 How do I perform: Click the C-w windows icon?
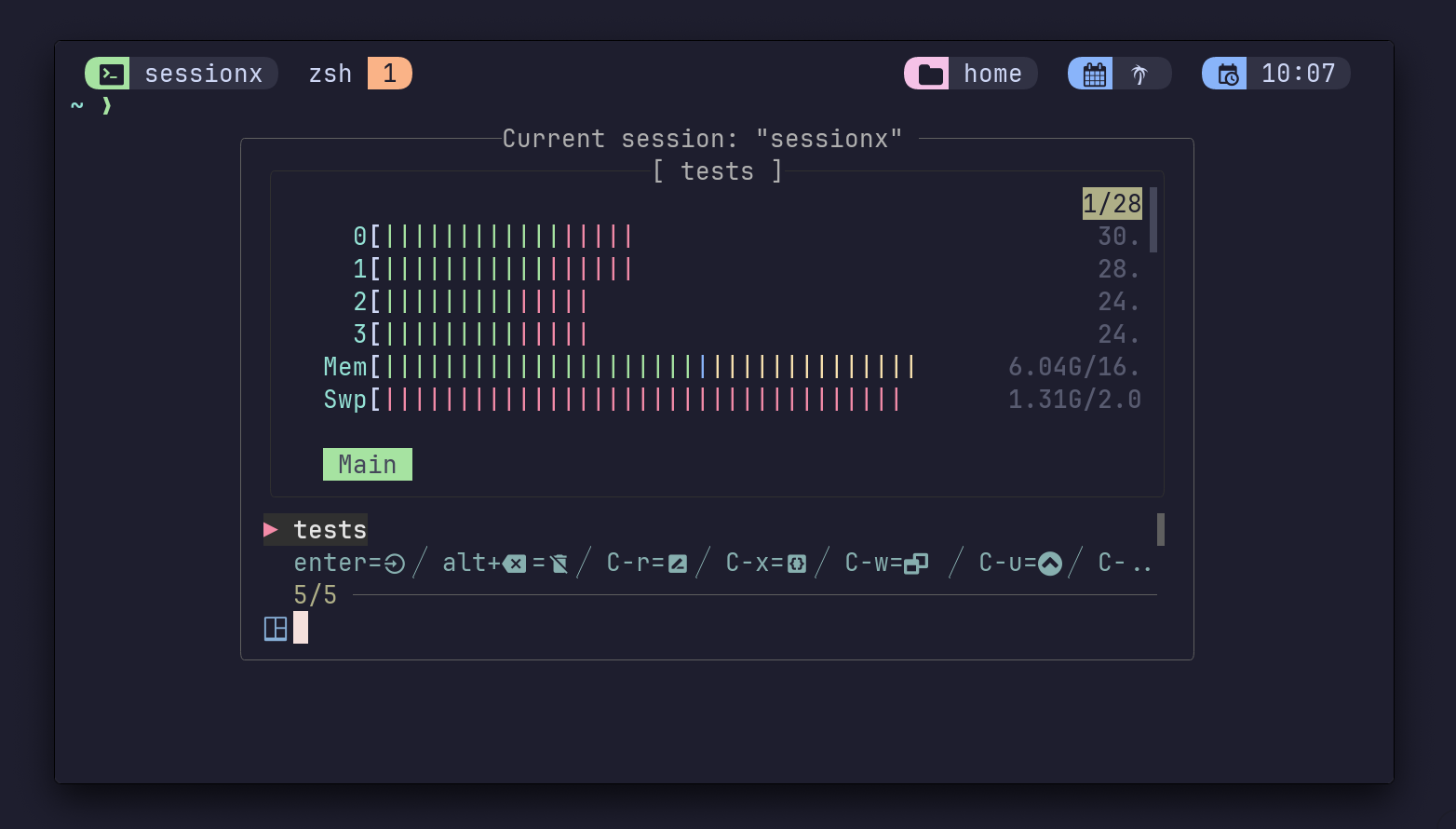coord(916,564)
